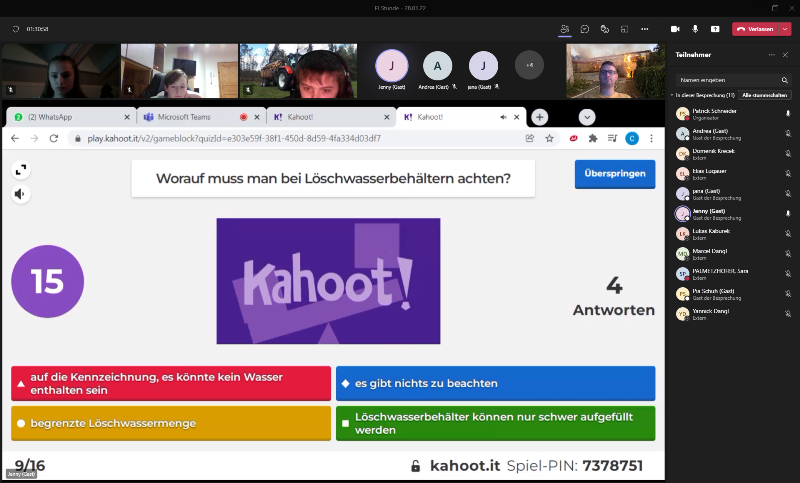
Task: Toggle the participants list icon
Action: (565, 29)
